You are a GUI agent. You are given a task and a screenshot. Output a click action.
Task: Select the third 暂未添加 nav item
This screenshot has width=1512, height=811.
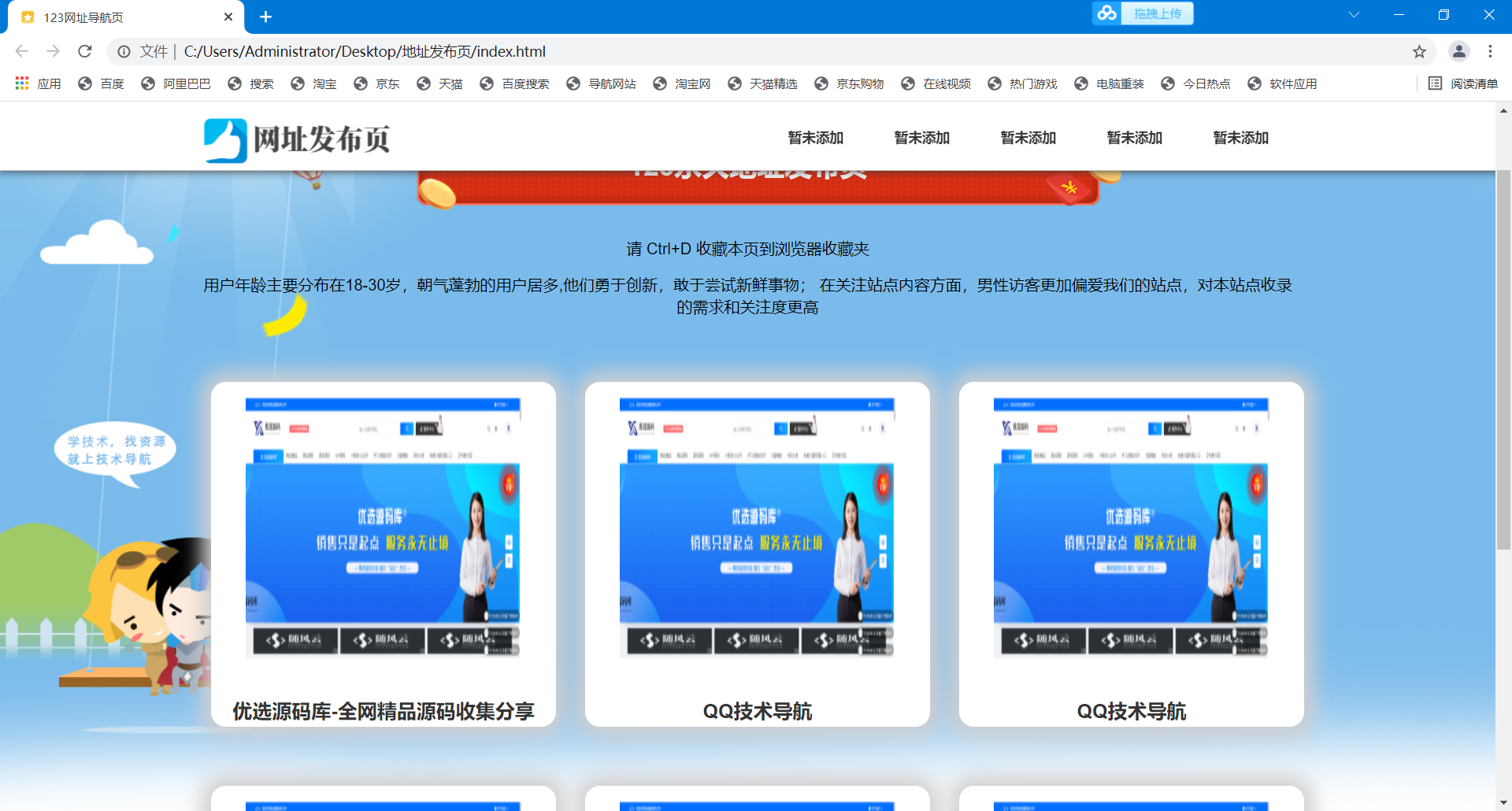tap(1028, 138)
